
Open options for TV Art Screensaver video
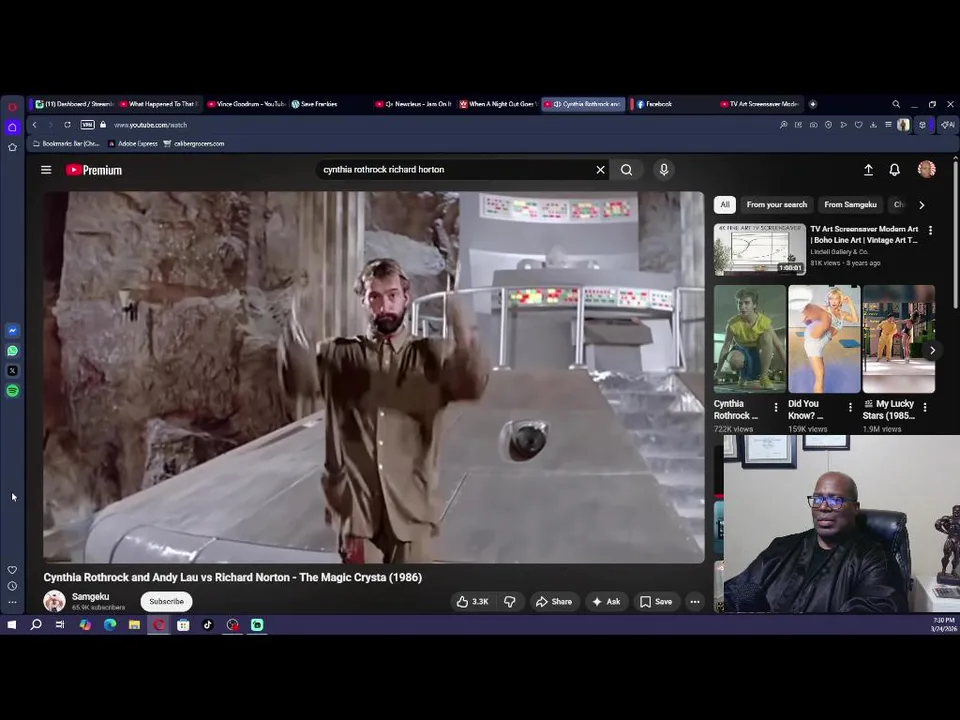click(931, 230)
